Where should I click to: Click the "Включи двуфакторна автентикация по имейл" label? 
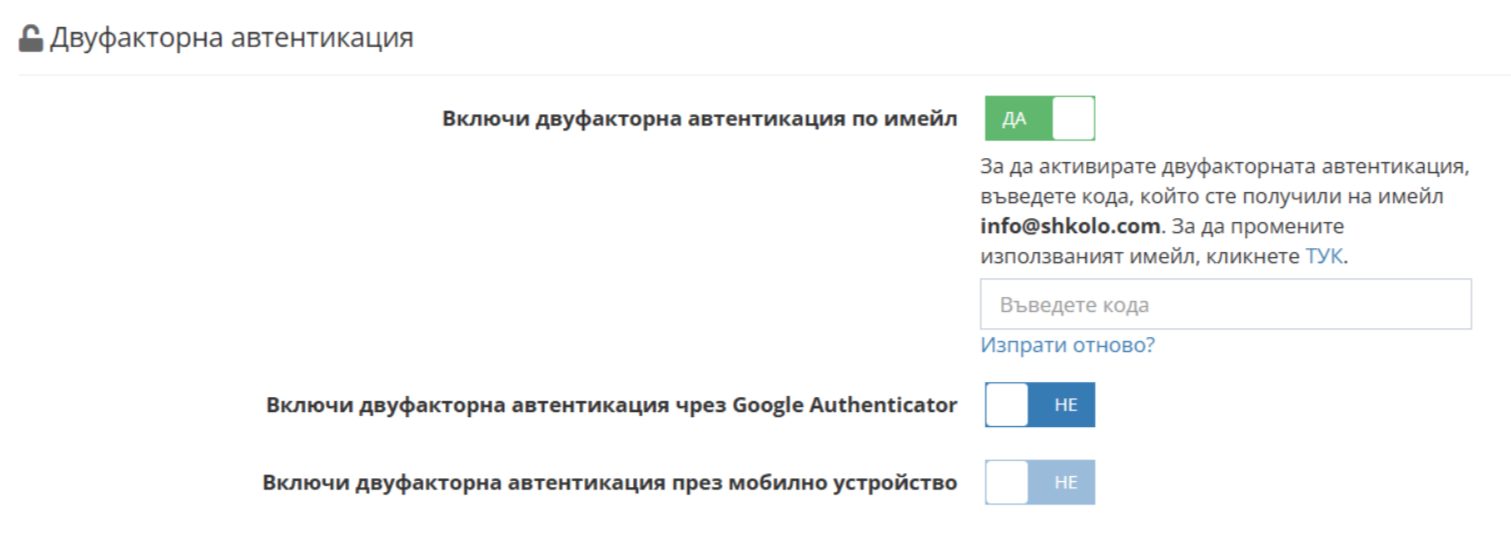point(699,119)
